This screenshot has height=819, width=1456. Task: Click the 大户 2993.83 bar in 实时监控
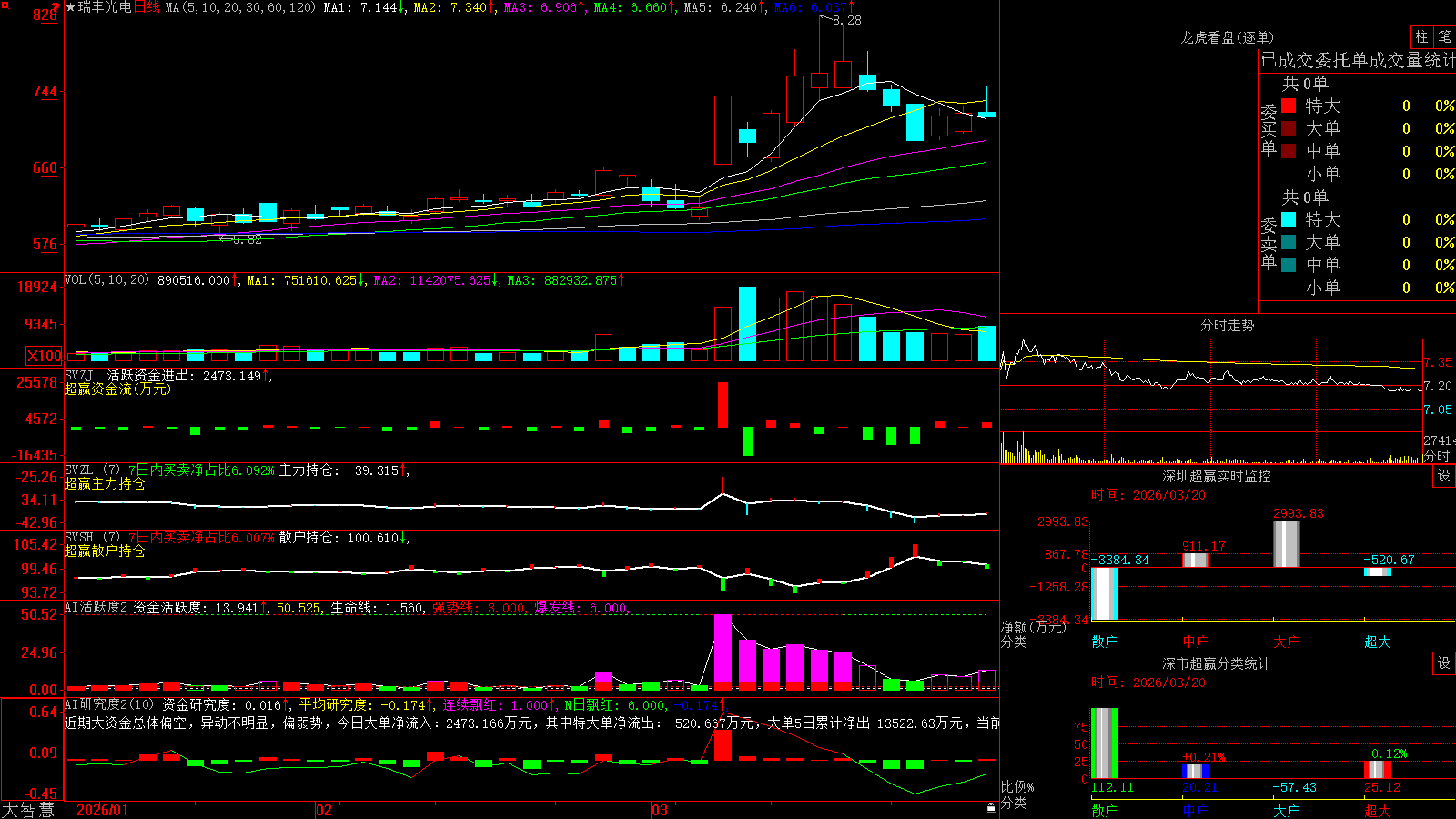(1287, 543)
